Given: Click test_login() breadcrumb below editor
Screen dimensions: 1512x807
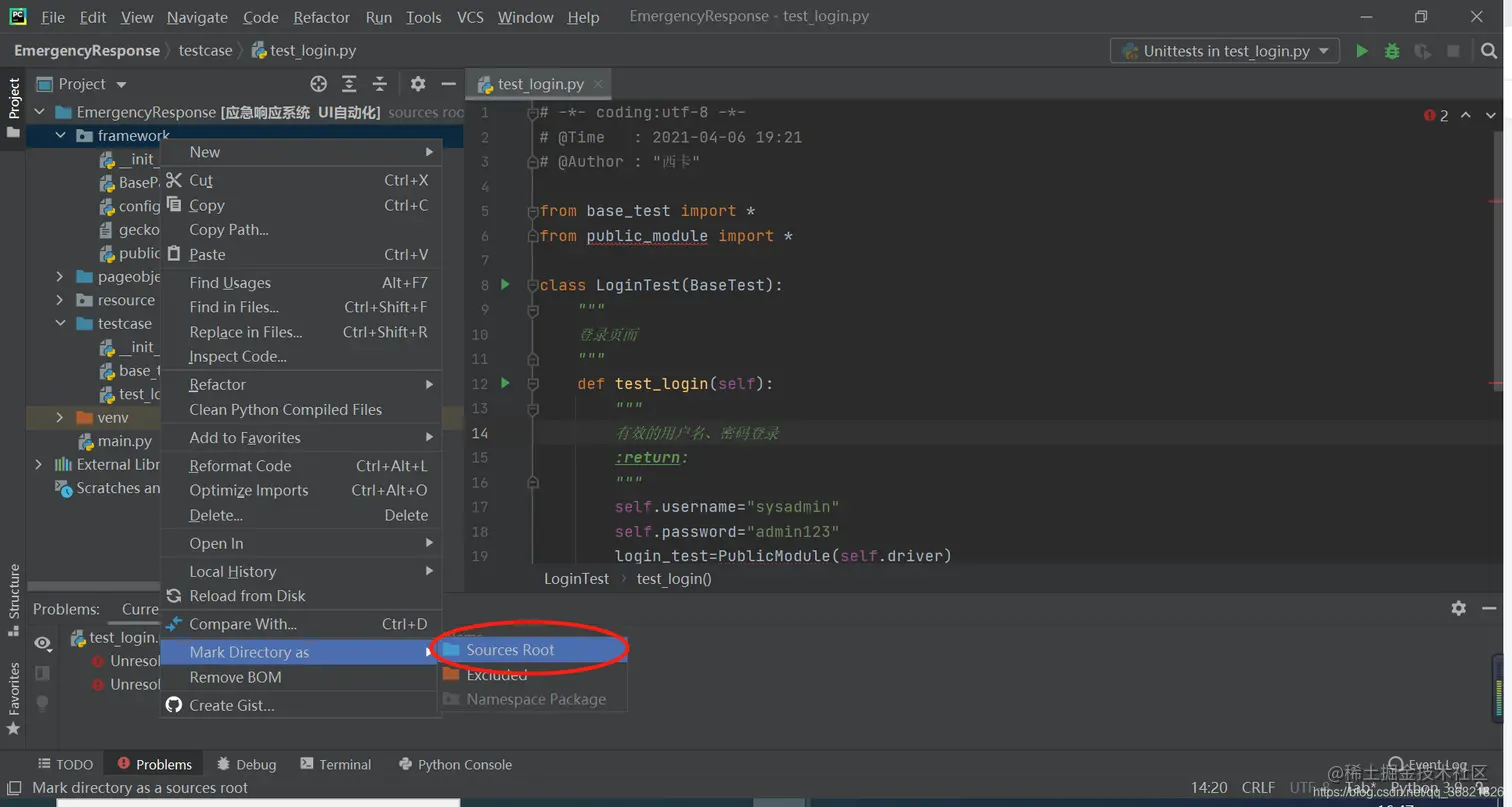Looking at the screenshot, I should click(x=674, y=578).
